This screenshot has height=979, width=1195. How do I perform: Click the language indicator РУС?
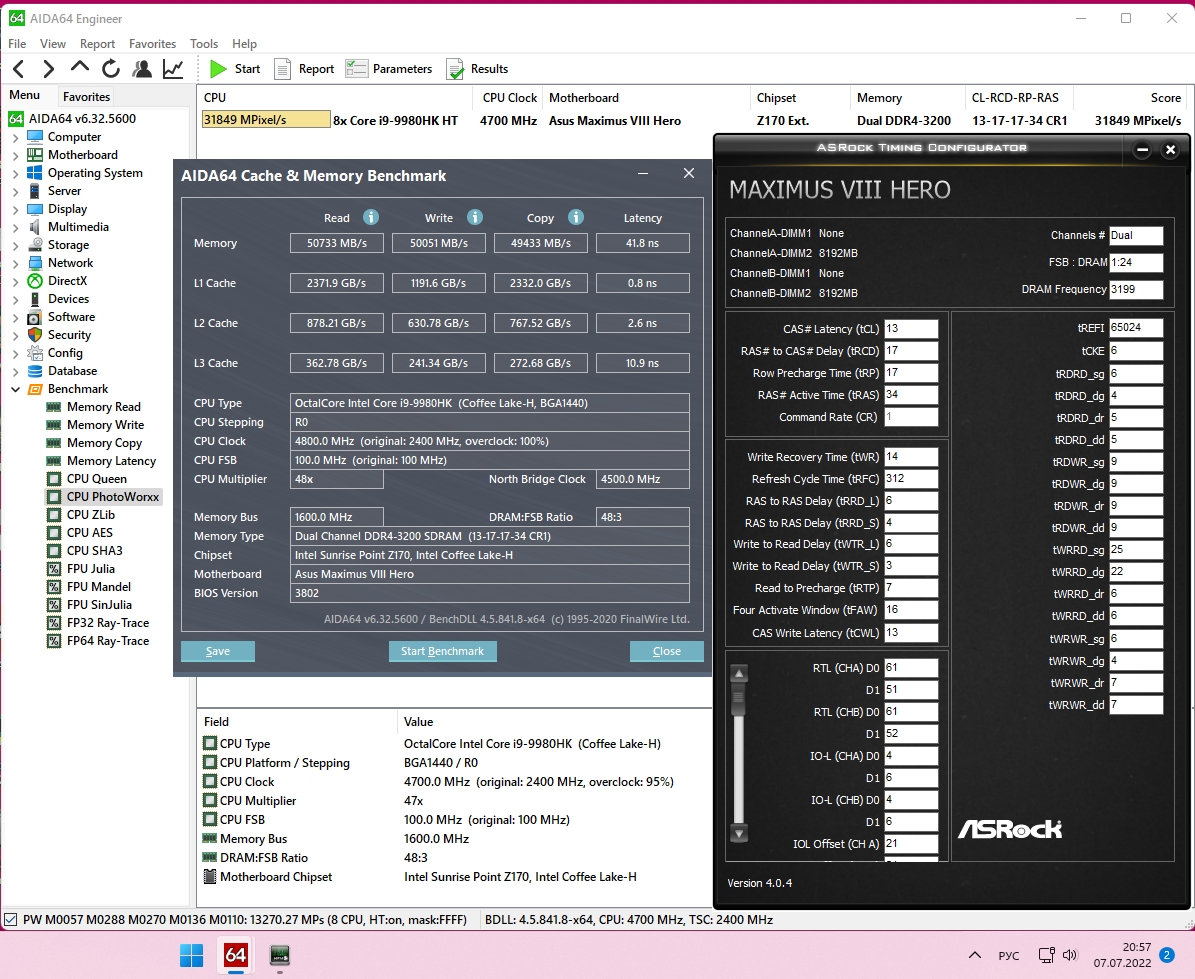click(x=1008, y=955)
